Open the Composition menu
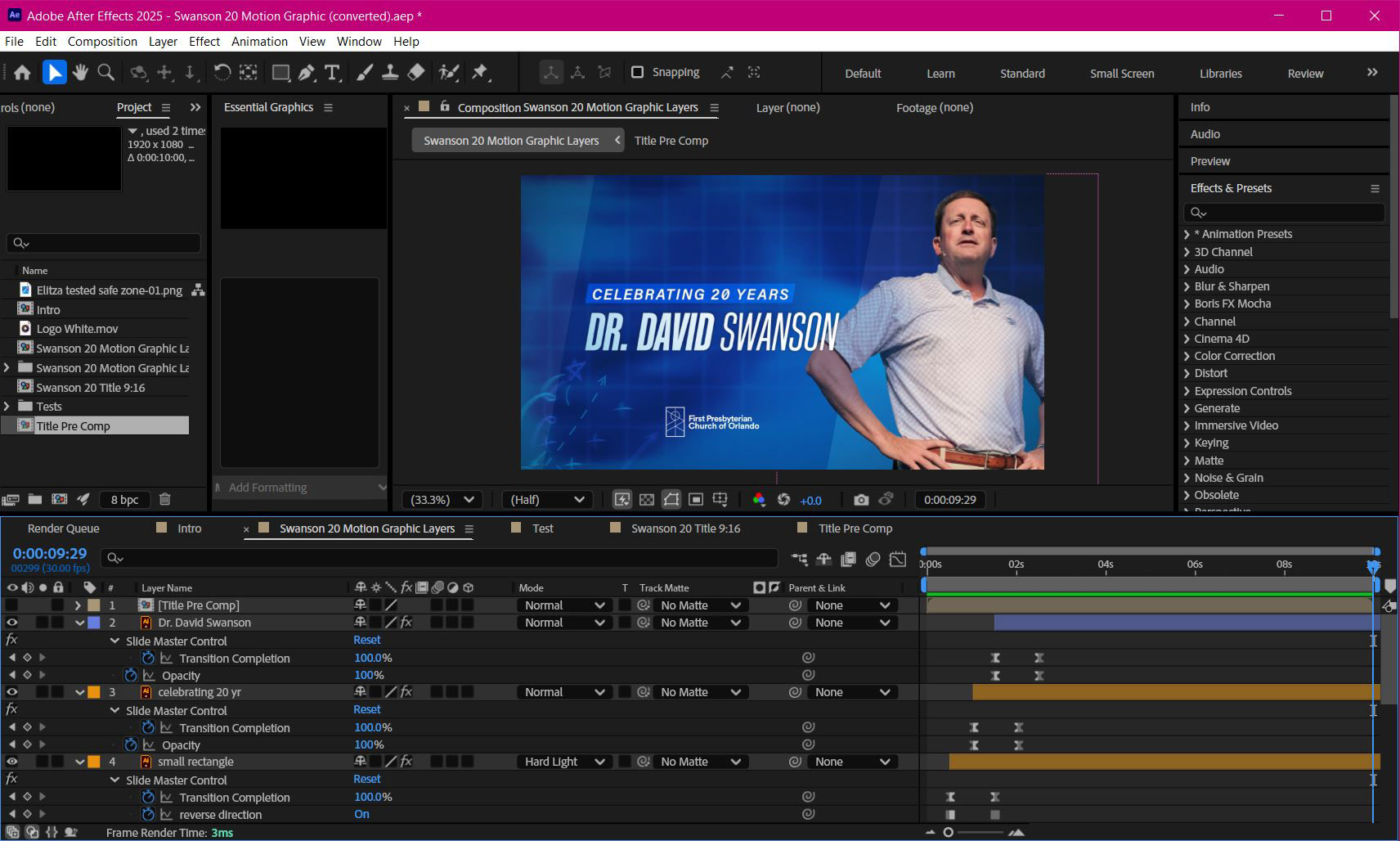 102,41
